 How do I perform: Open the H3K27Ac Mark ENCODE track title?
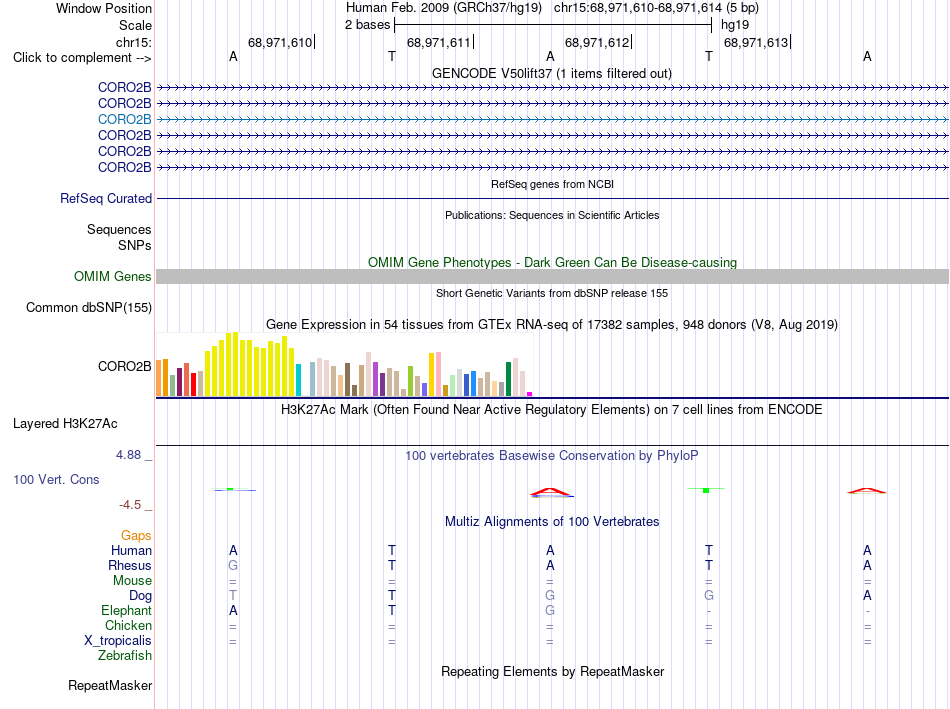(x=552, y=410)
